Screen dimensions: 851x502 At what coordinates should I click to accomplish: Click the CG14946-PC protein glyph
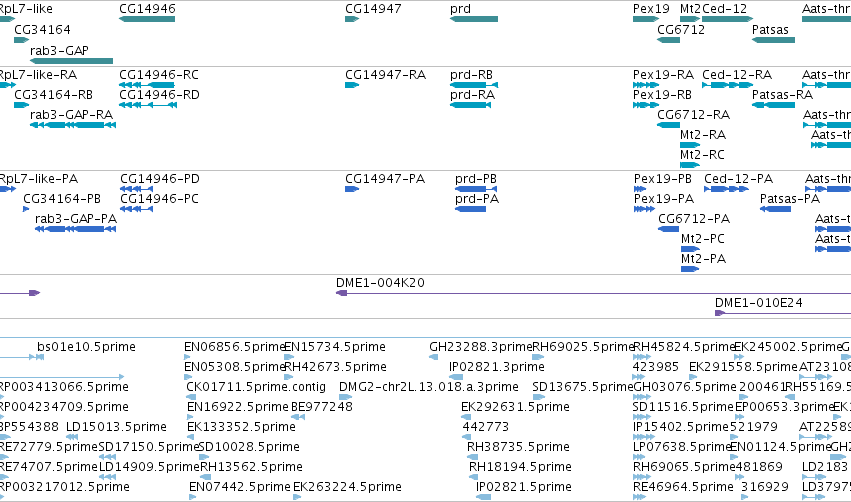pyautogui.click(x=137, y=209)
